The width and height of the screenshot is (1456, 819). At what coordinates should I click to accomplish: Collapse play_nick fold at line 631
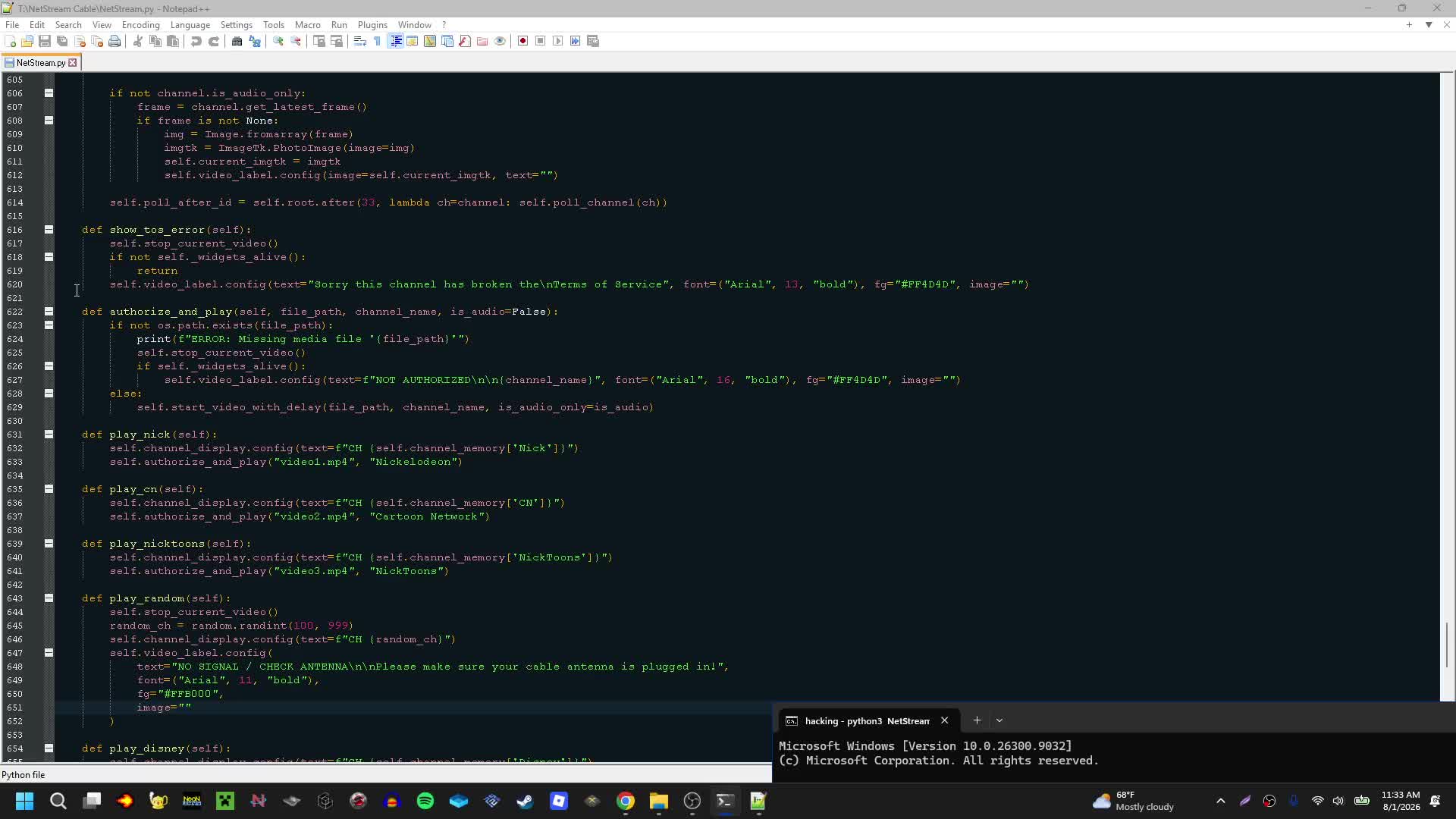pos(49,435)
